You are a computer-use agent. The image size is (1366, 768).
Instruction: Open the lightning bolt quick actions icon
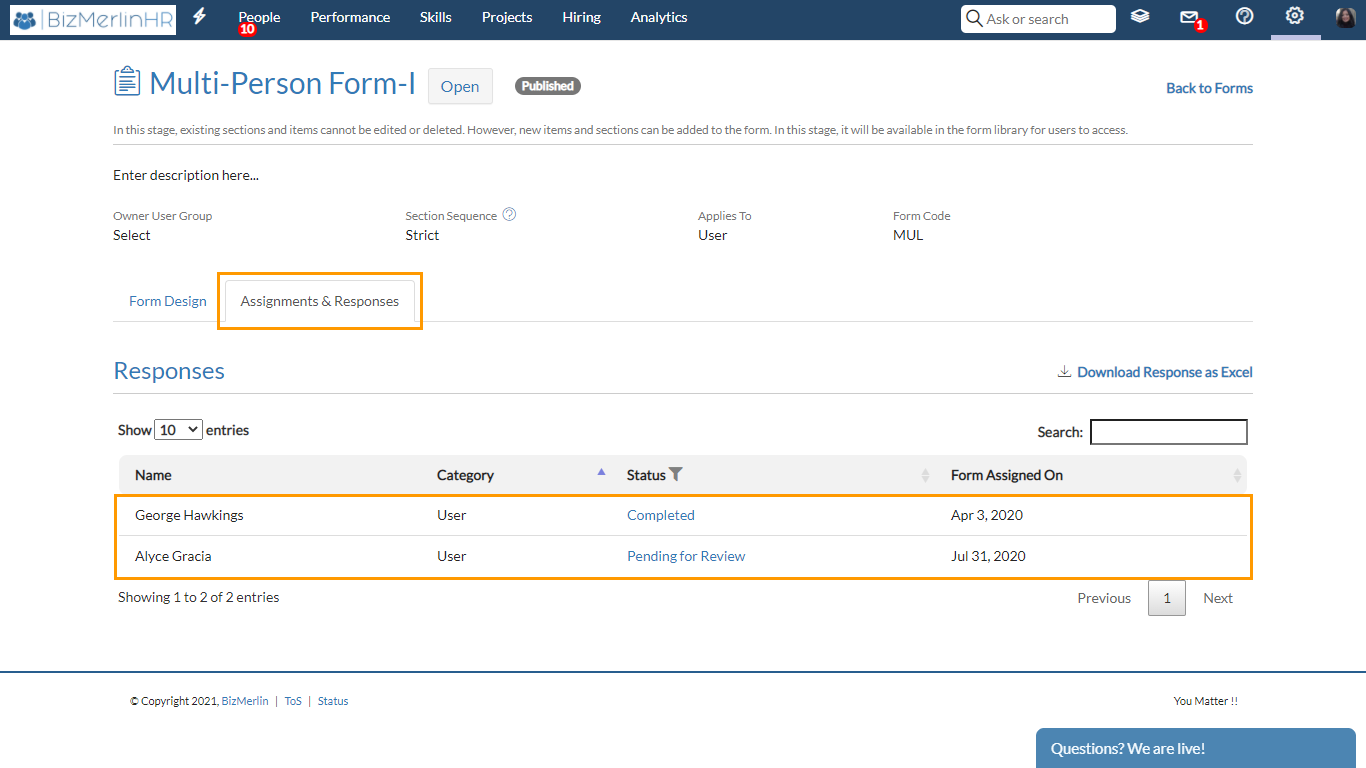click(x=200, y=17)
